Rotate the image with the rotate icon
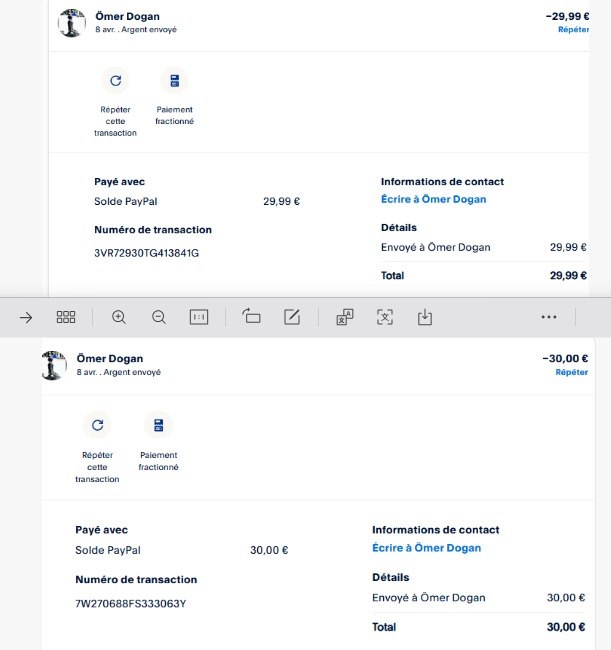611x650 pixels. (251, 317)
